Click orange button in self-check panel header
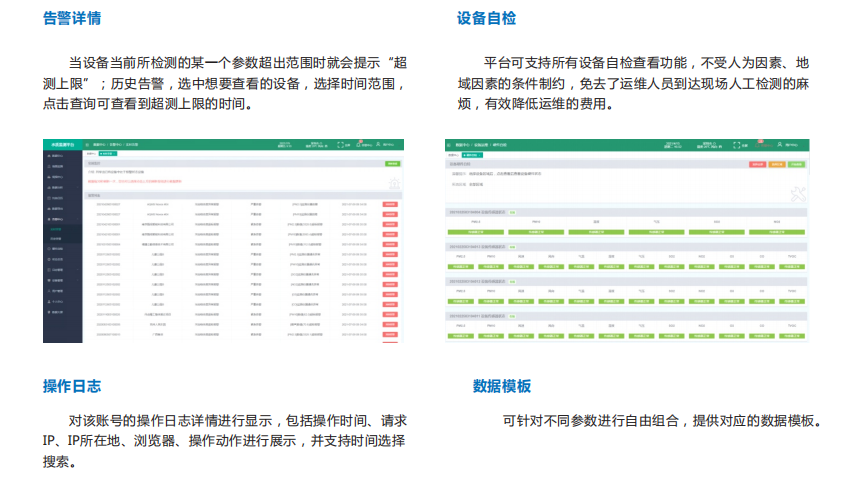 tap(776, 163)
